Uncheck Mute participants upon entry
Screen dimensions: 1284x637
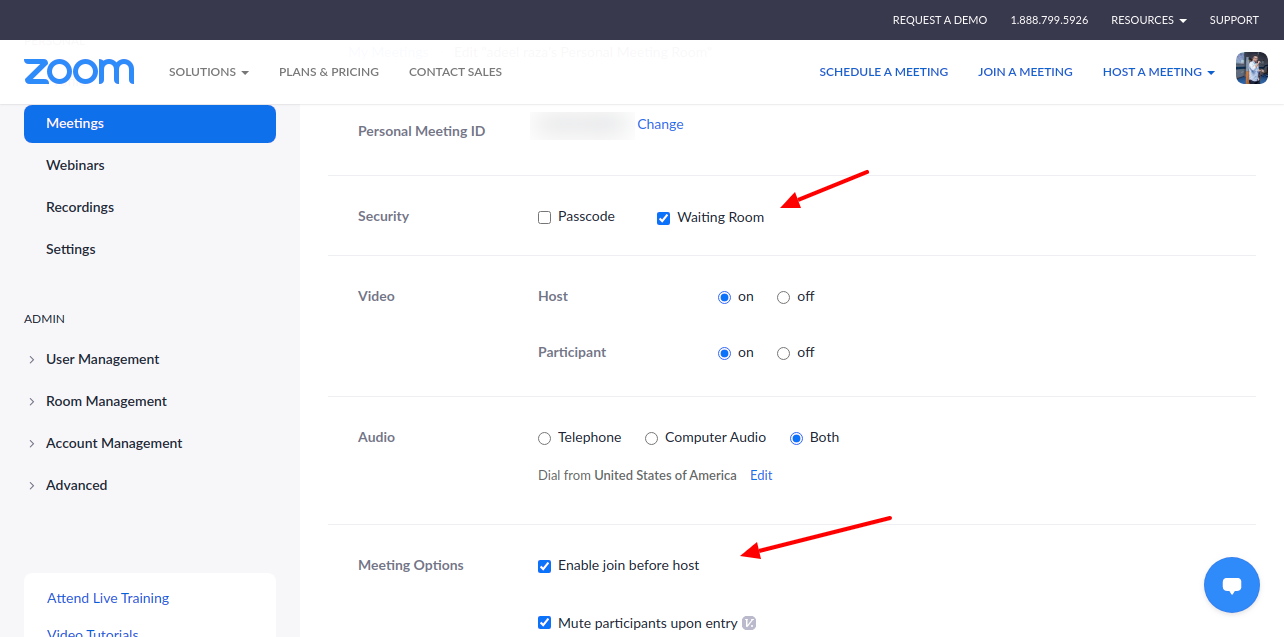coord(544,623)
